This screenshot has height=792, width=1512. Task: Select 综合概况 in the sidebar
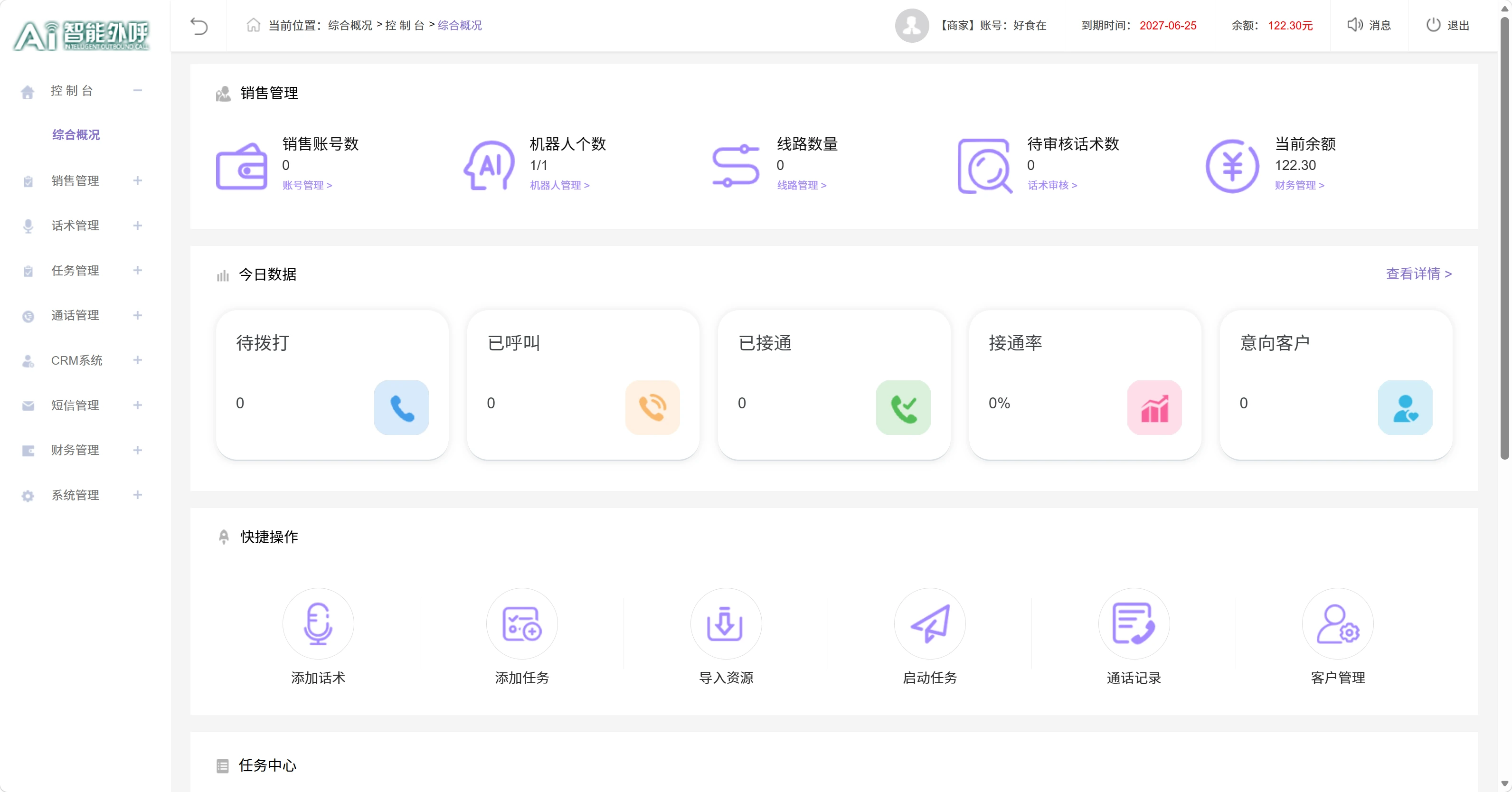click(76, 134)
